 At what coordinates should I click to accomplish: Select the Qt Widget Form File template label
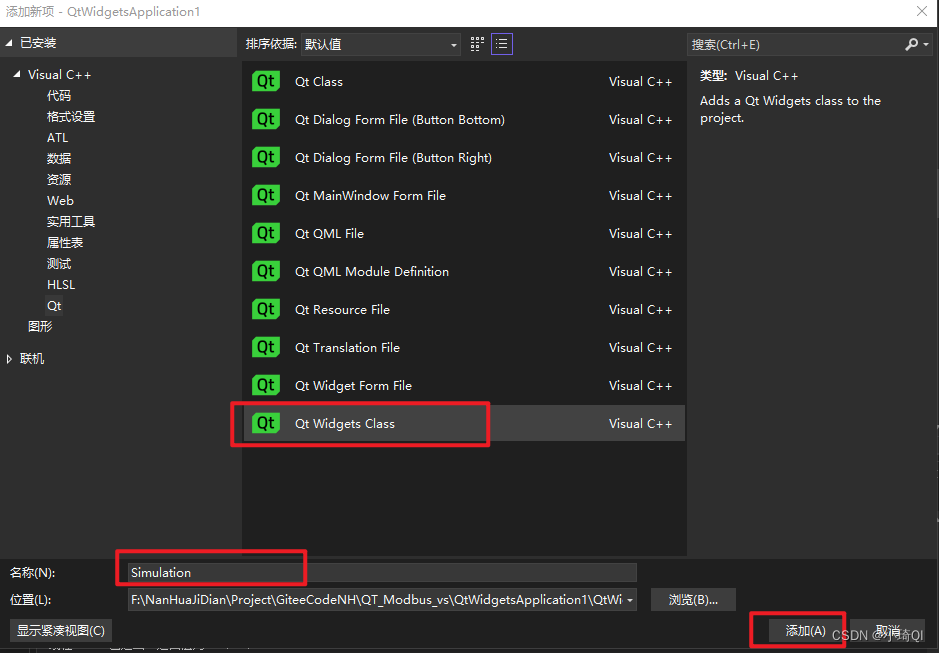click(x=353, y=386)
